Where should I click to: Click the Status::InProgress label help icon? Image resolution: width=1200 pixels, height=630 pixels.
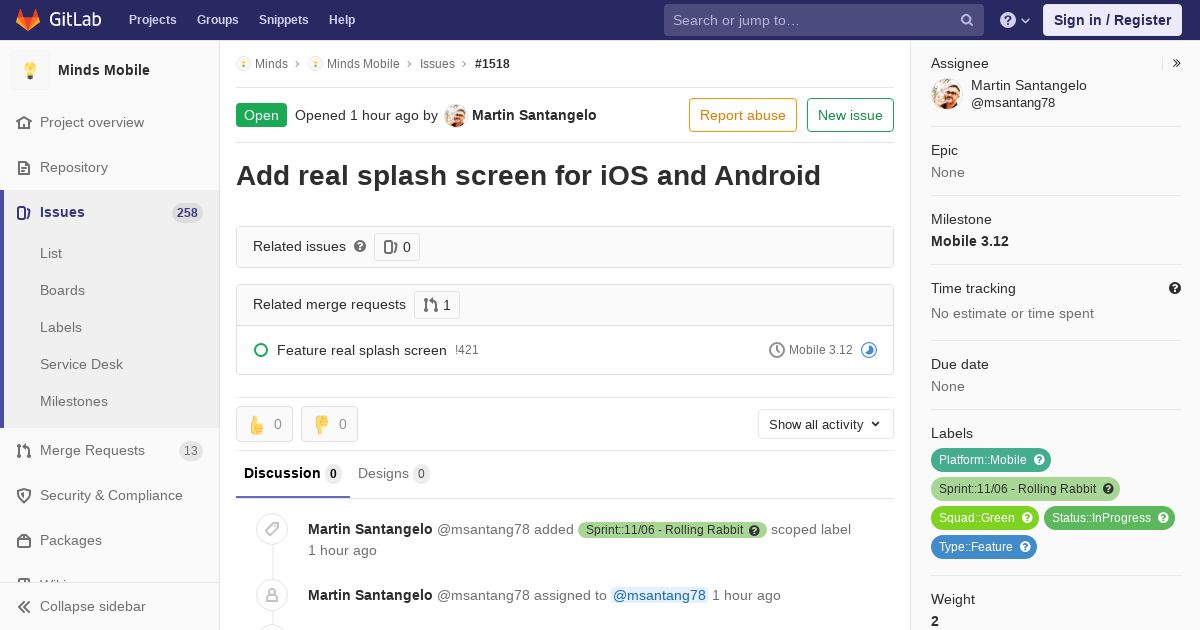pos(1163,518)
